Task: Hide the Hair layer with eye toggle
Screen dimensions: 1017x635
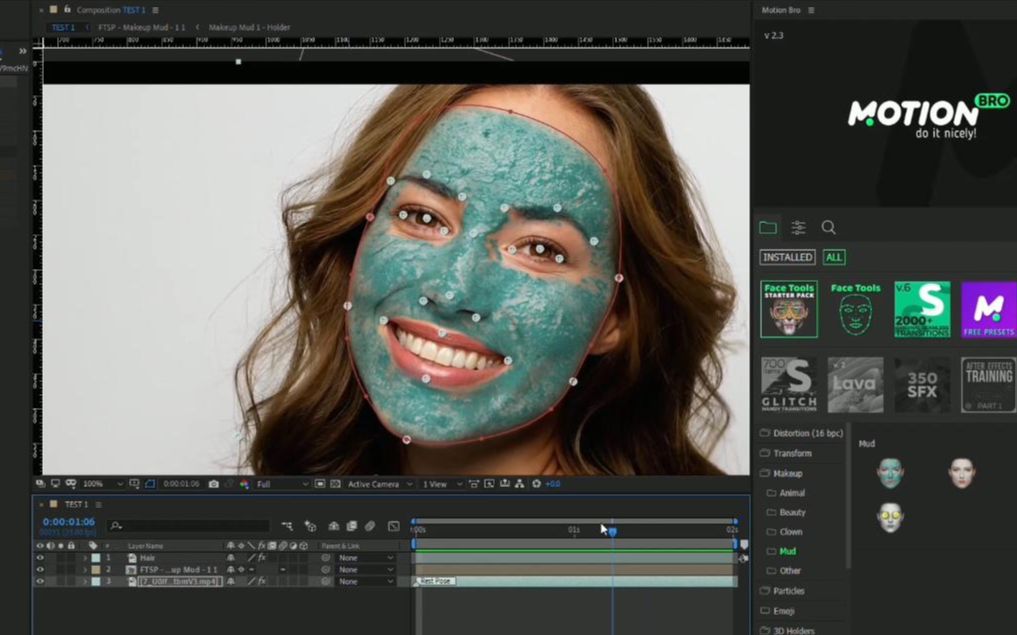Action: 40,558
